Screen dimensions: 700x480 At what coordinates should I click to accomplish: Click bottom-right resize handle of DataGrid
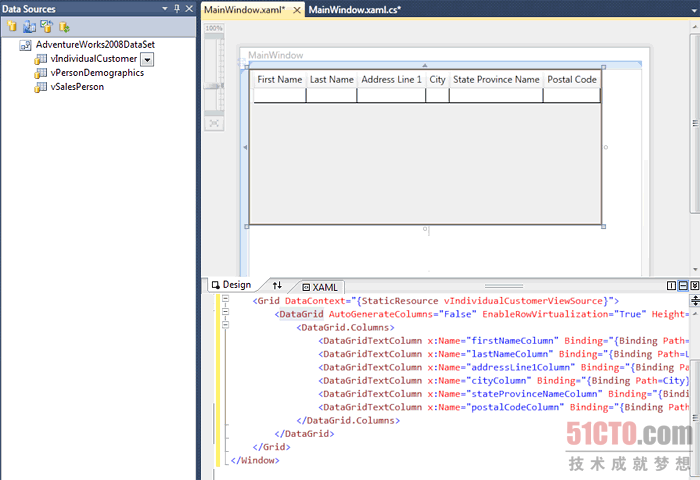click(604, 226)
